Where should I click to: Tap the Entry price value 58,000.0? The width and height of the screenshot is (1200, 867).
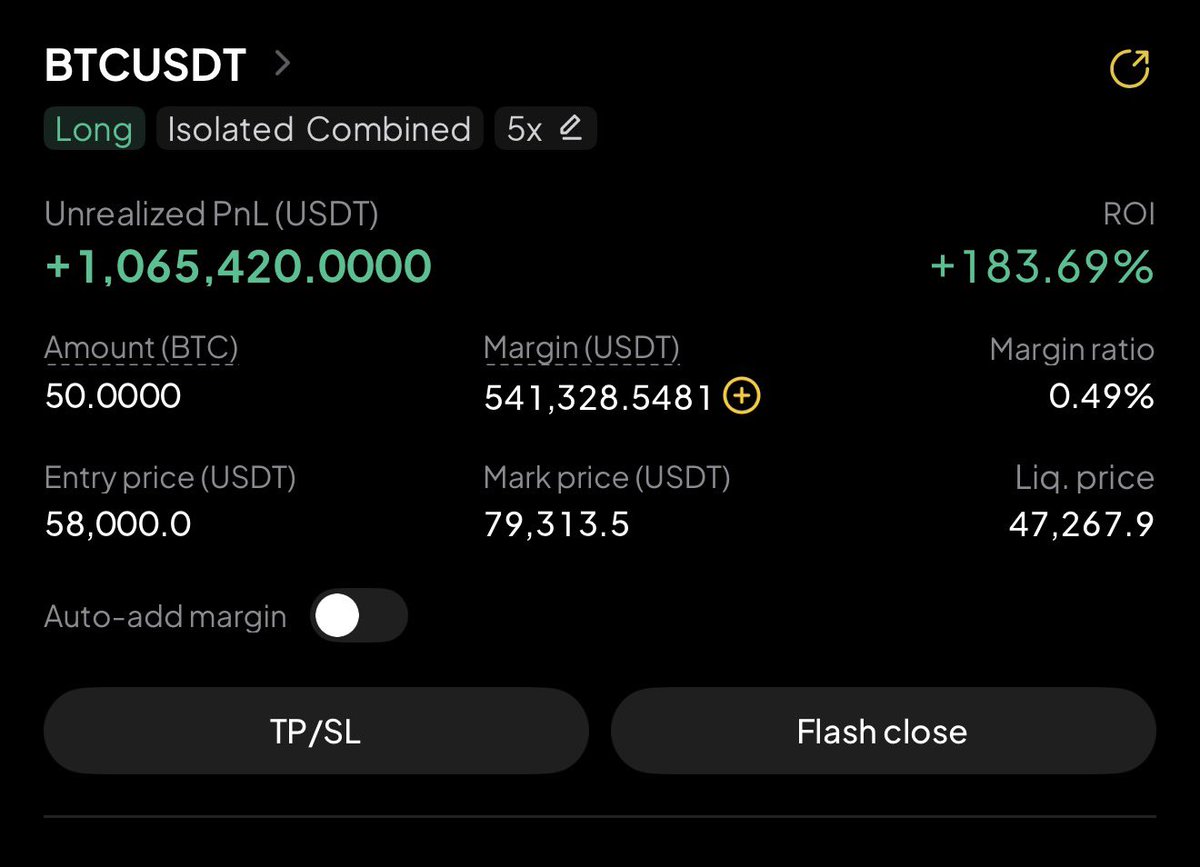click(118, 523)
